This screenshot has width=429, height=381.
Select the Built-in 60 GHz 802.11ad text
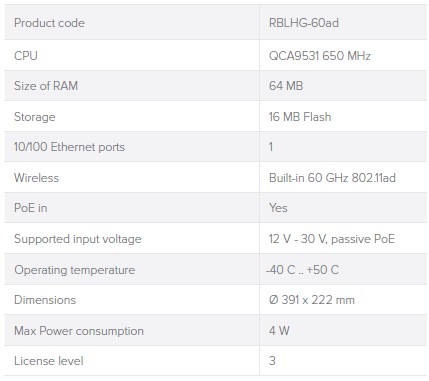coord(332,178)
